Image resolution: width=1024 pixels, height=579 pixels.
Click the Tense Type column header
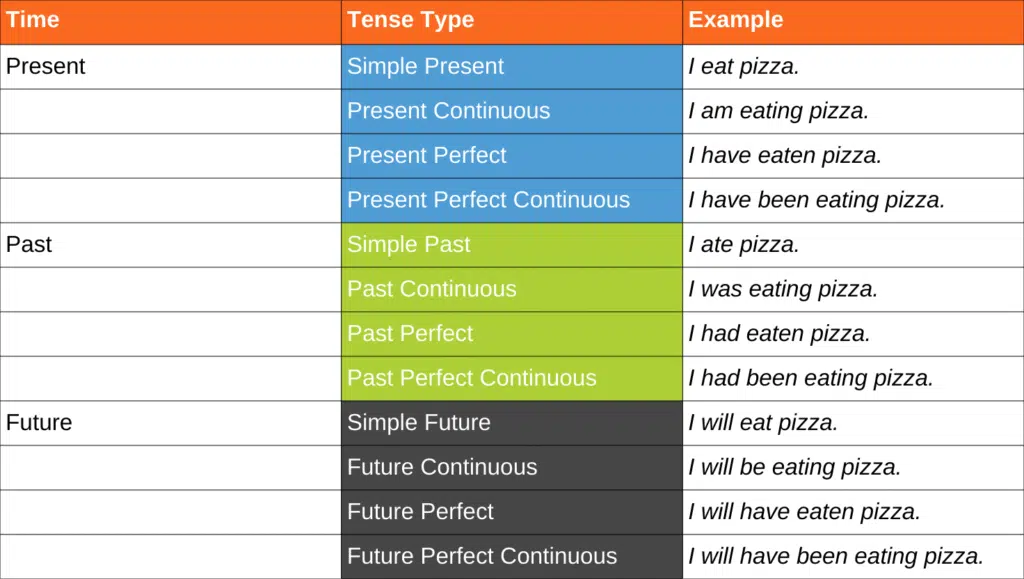[410, 21]
